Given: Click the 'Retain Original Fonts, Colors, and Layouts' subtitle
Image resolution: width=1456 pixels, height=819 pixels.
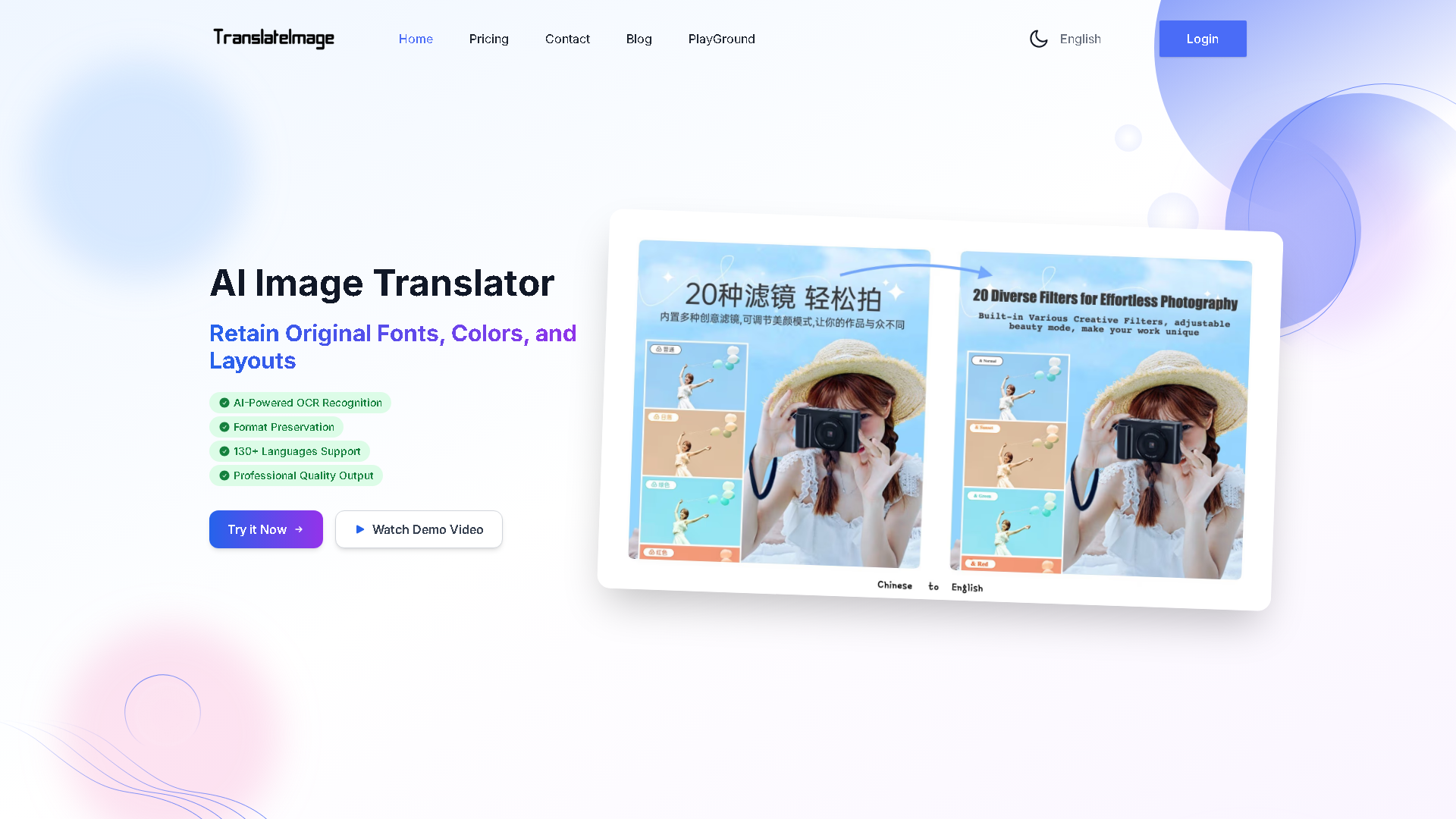Looking at the screenshot, I should click(x=393, y=347).
